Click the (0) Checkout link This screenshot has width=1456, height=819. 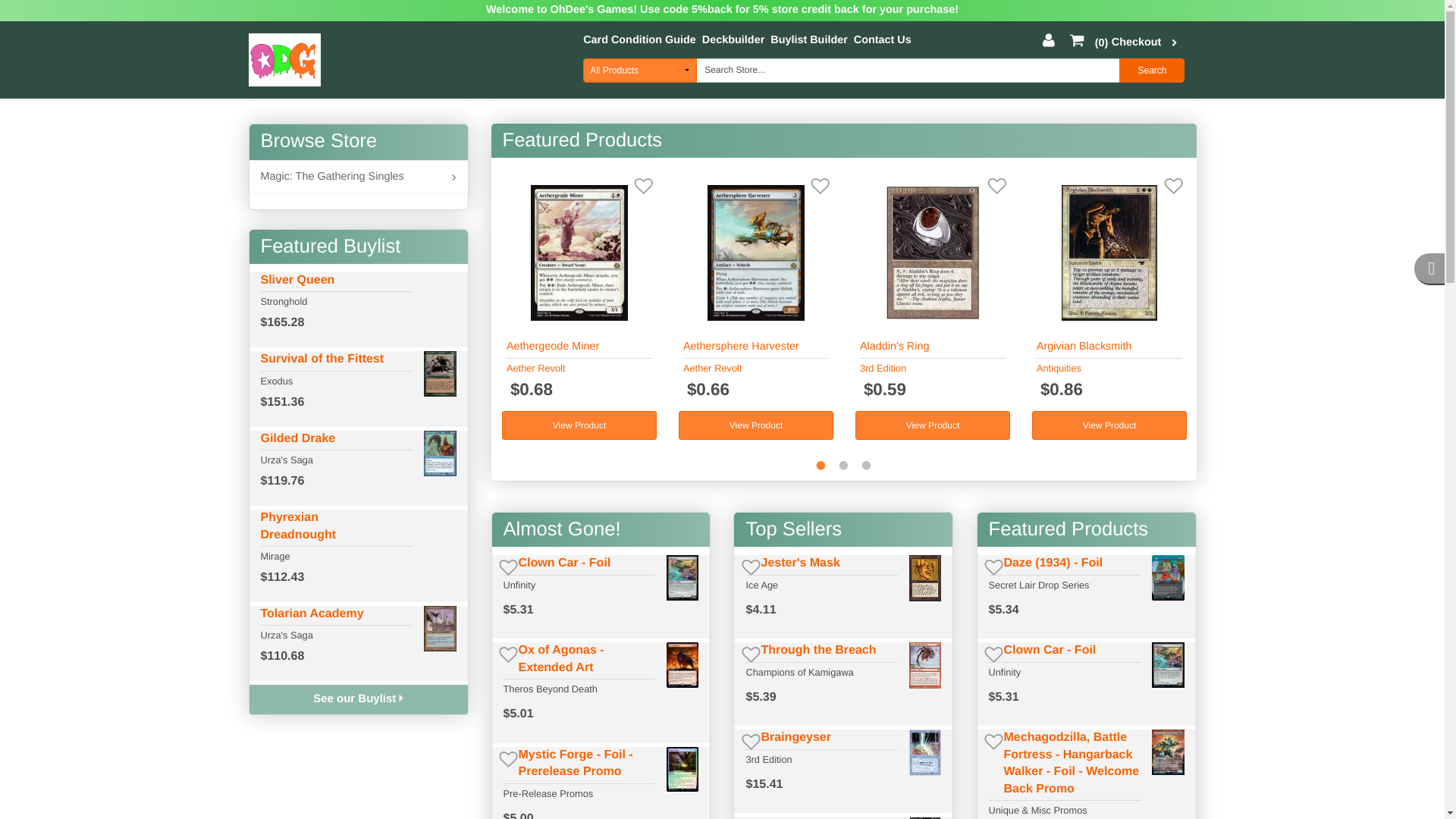tap(1128, 42)
